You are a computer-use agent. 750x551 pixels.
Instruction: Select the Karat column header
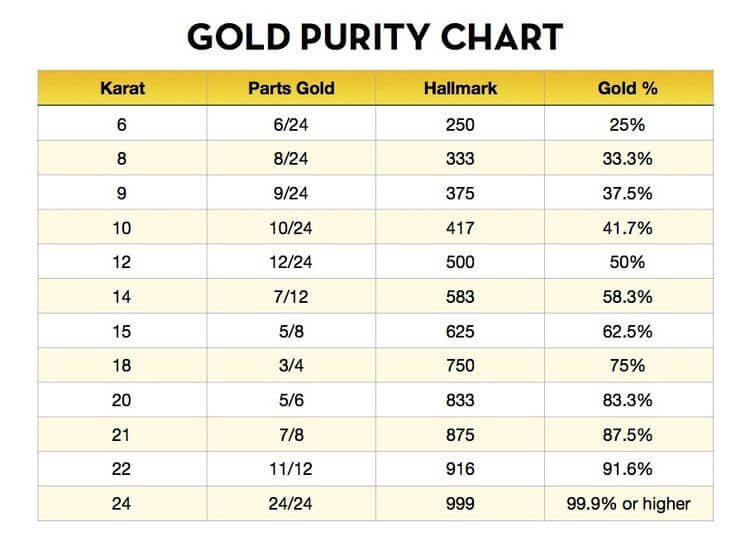point(122,88)
